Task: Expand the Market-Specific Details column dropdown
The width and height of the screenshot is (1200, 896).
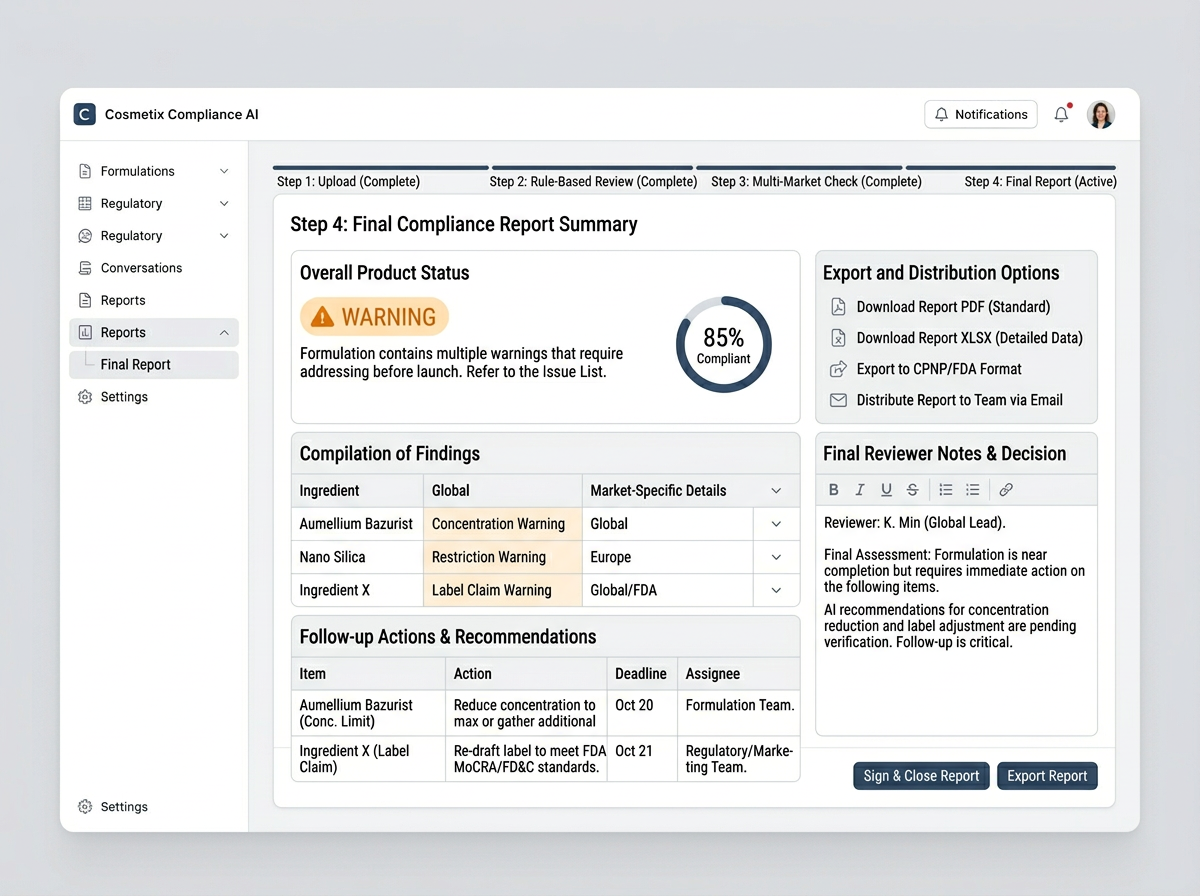Action: click(x=776, y=490)
